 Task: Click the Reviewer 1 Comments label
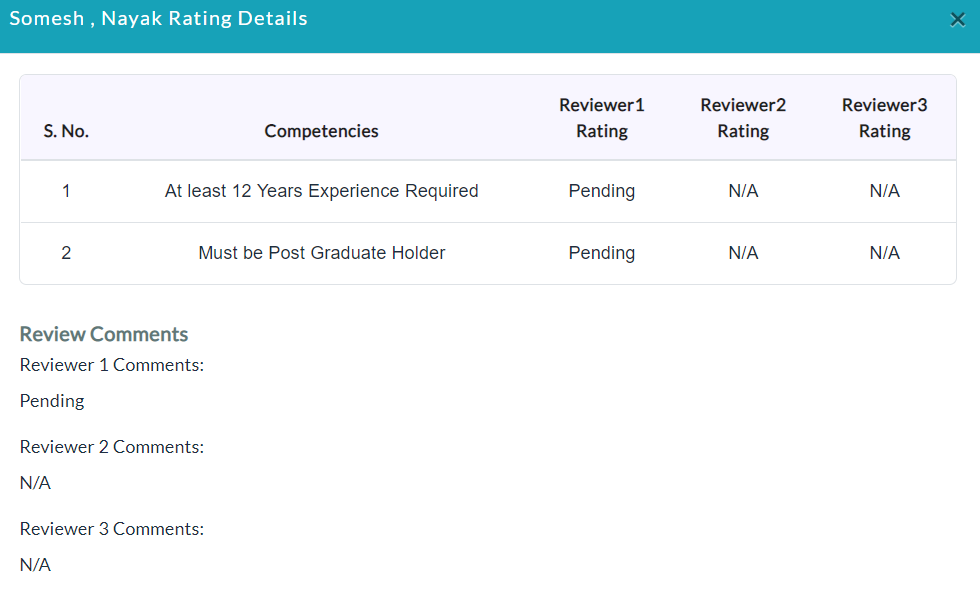(112, 365)
